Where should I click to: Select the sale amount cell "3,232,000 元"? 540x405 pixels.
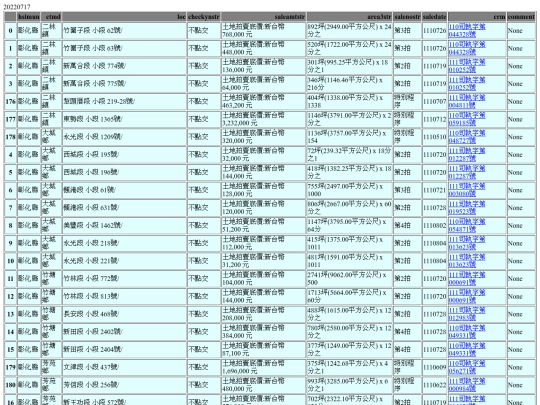(x=263, y=119)
